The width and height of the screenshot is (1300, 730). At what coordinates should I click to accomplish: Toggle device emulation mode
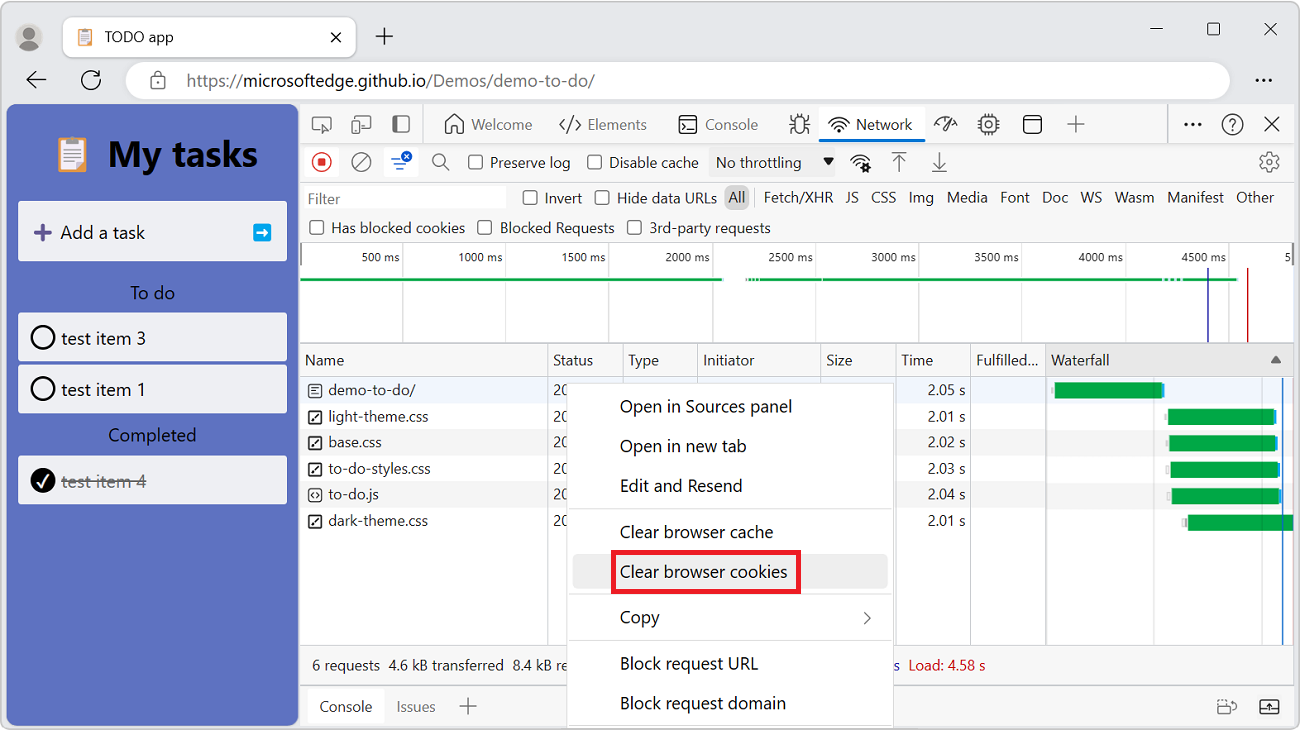[361, 123]
